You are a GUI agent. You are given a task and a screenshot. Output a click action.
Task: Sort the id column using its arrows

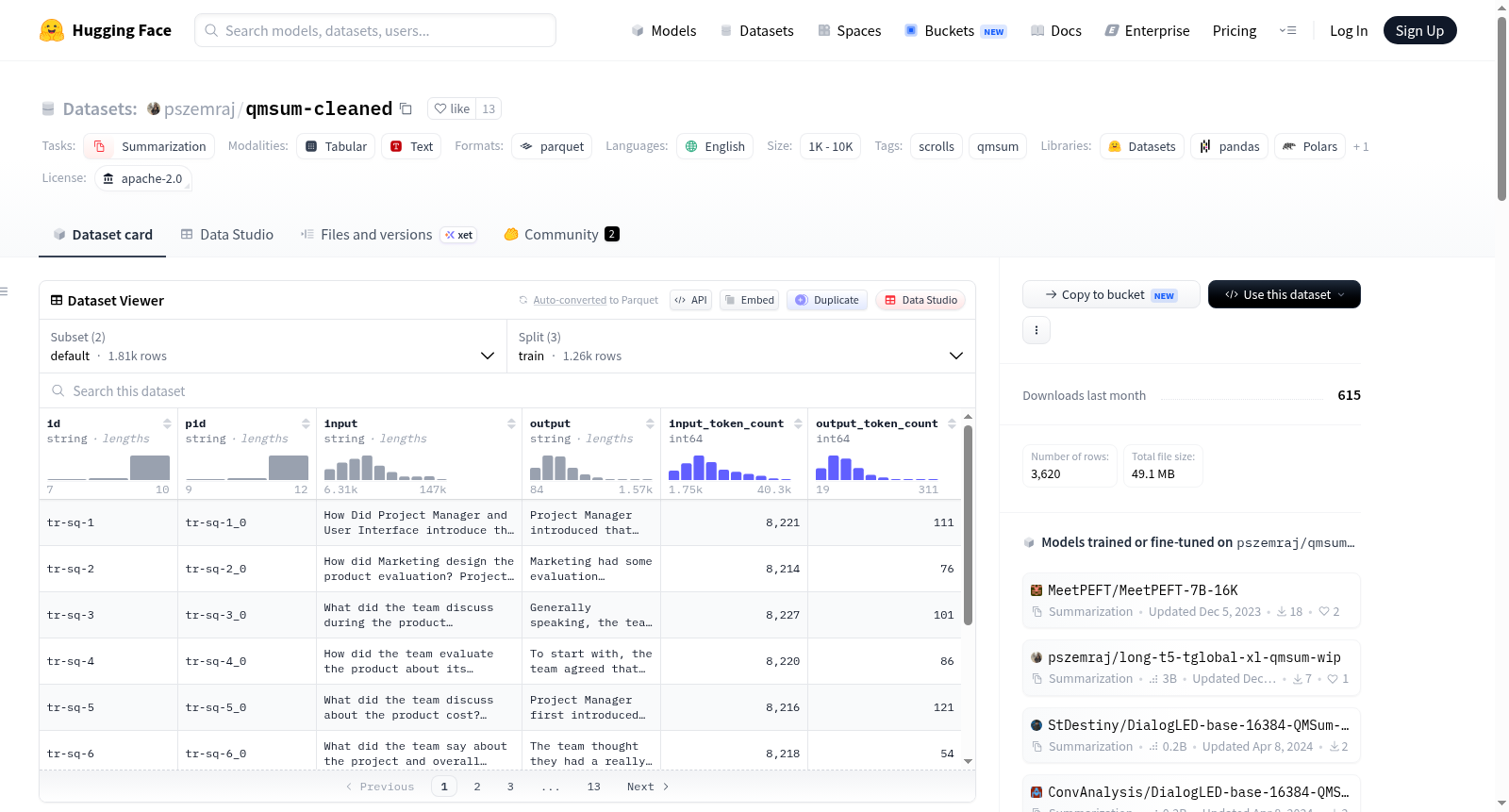(x=167, y=423)
